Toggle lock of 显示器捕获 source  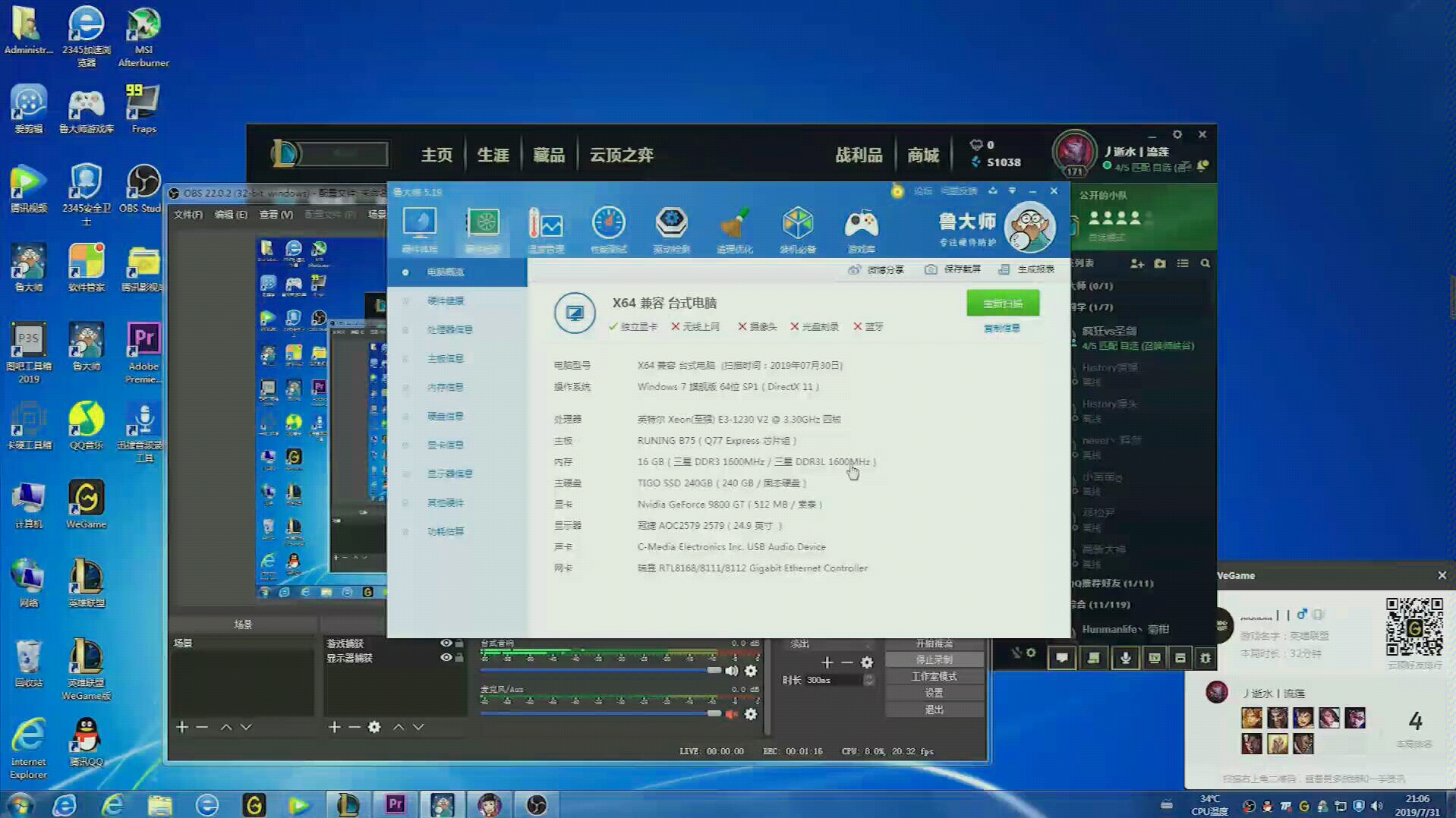(459, 657)
